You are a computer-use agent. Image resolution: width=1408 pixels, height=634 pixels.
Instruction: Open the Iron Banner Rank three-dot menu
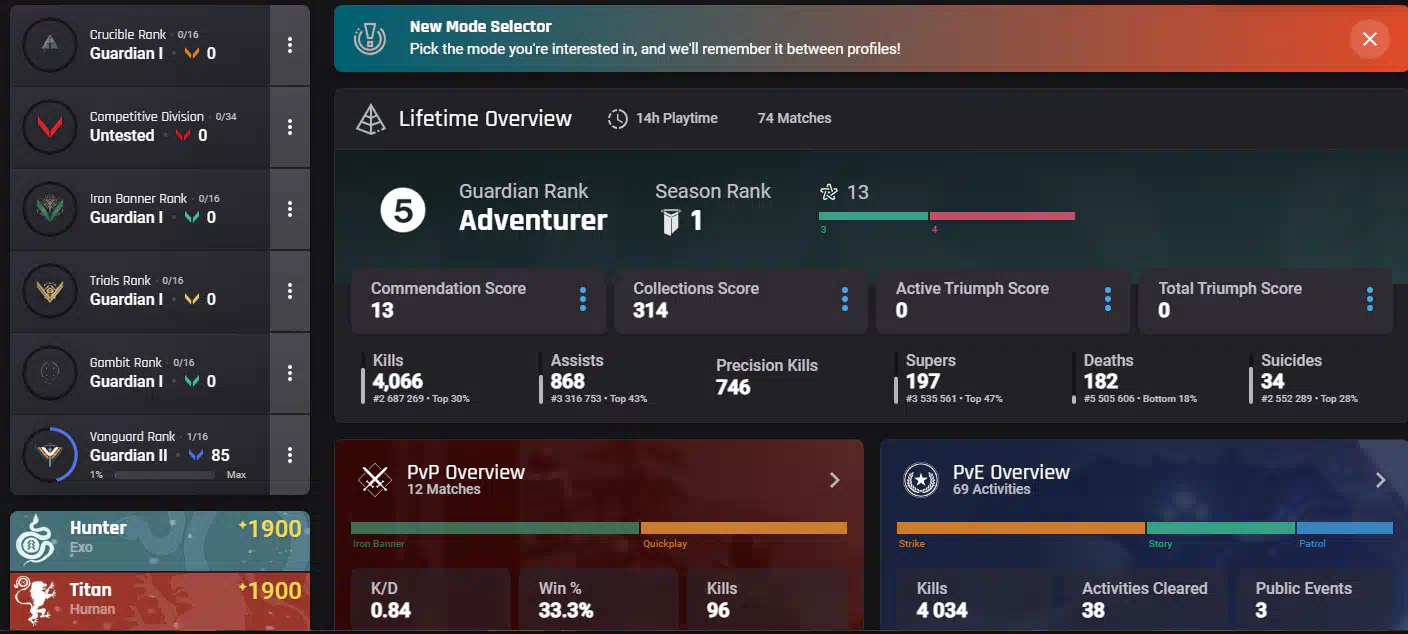[290, 209]
